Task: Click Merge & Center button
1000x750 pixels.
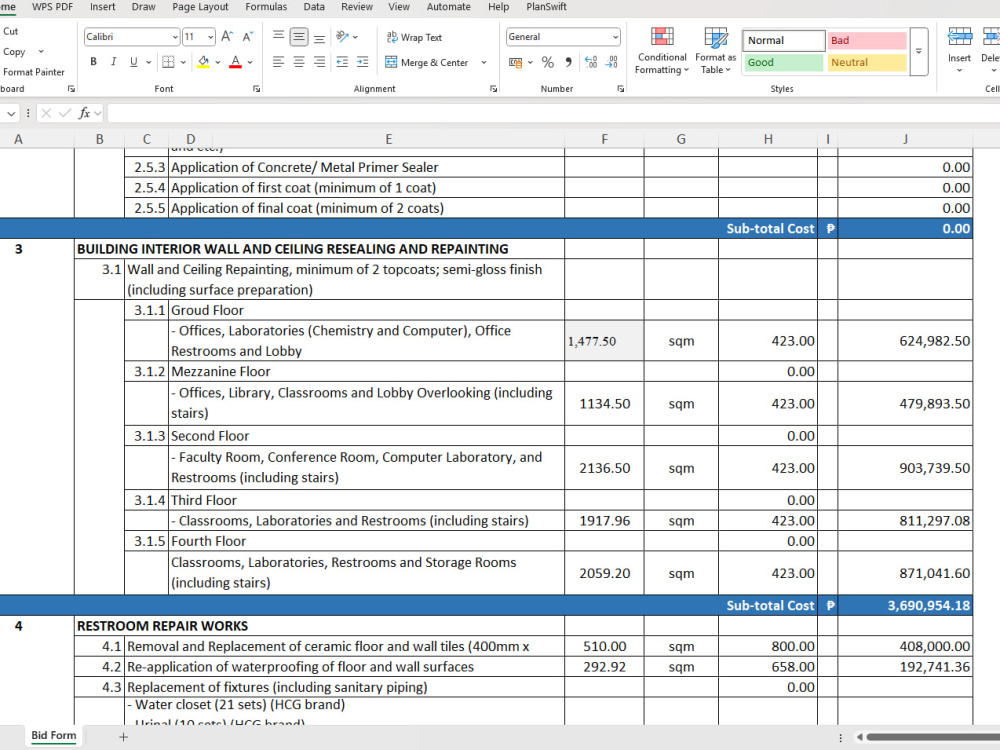Action: (x=427, y=62)
